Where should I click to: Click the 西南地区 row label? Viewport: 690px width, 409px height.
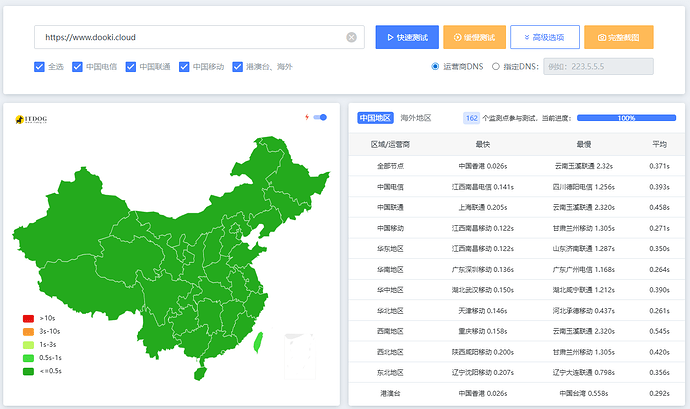coord(390,331)
